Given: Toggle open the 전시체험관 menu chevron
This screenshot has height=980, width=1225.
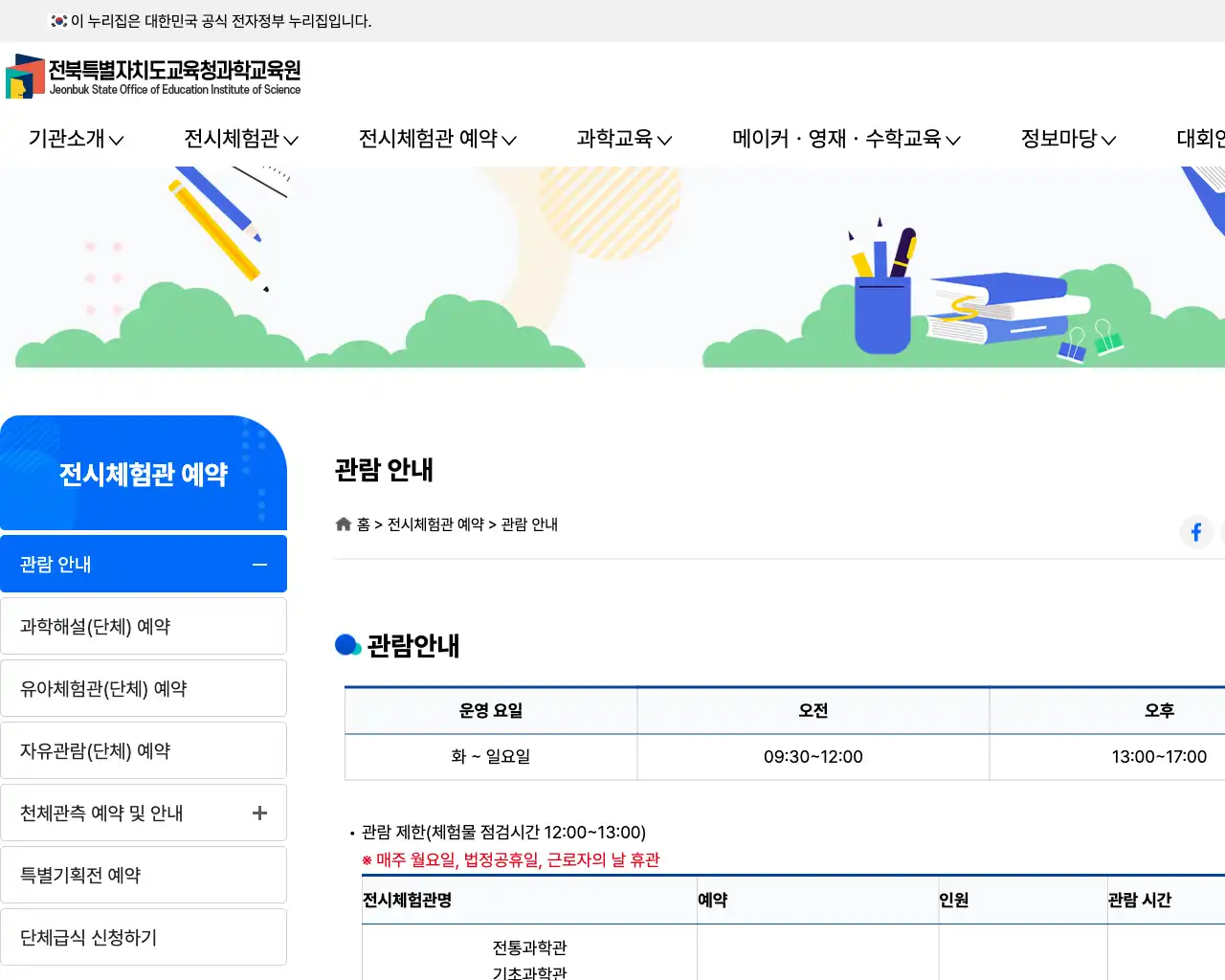Looking at the screenshot, I should (x=292, y=140).
